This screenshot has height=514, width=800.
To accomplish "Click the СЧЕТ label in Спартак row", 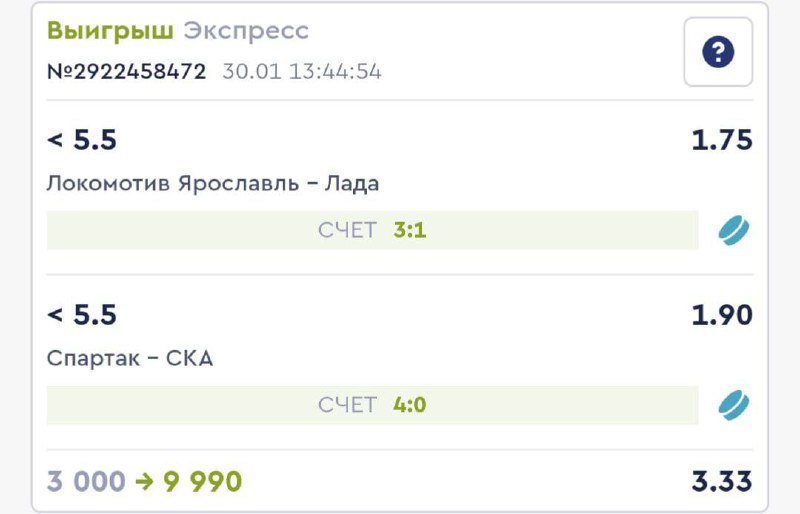I will point(347,406).
